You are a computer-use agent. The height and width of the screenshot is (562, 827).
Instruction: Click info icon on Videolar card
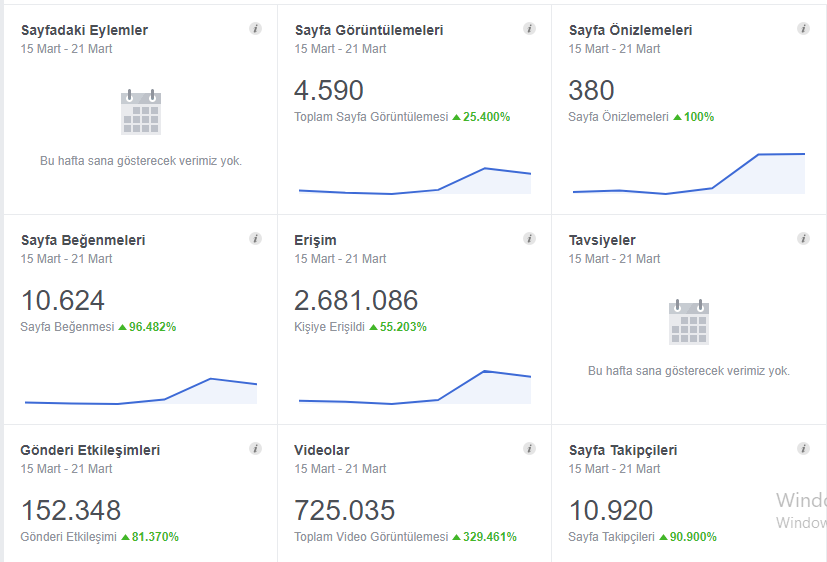(529, 449)
